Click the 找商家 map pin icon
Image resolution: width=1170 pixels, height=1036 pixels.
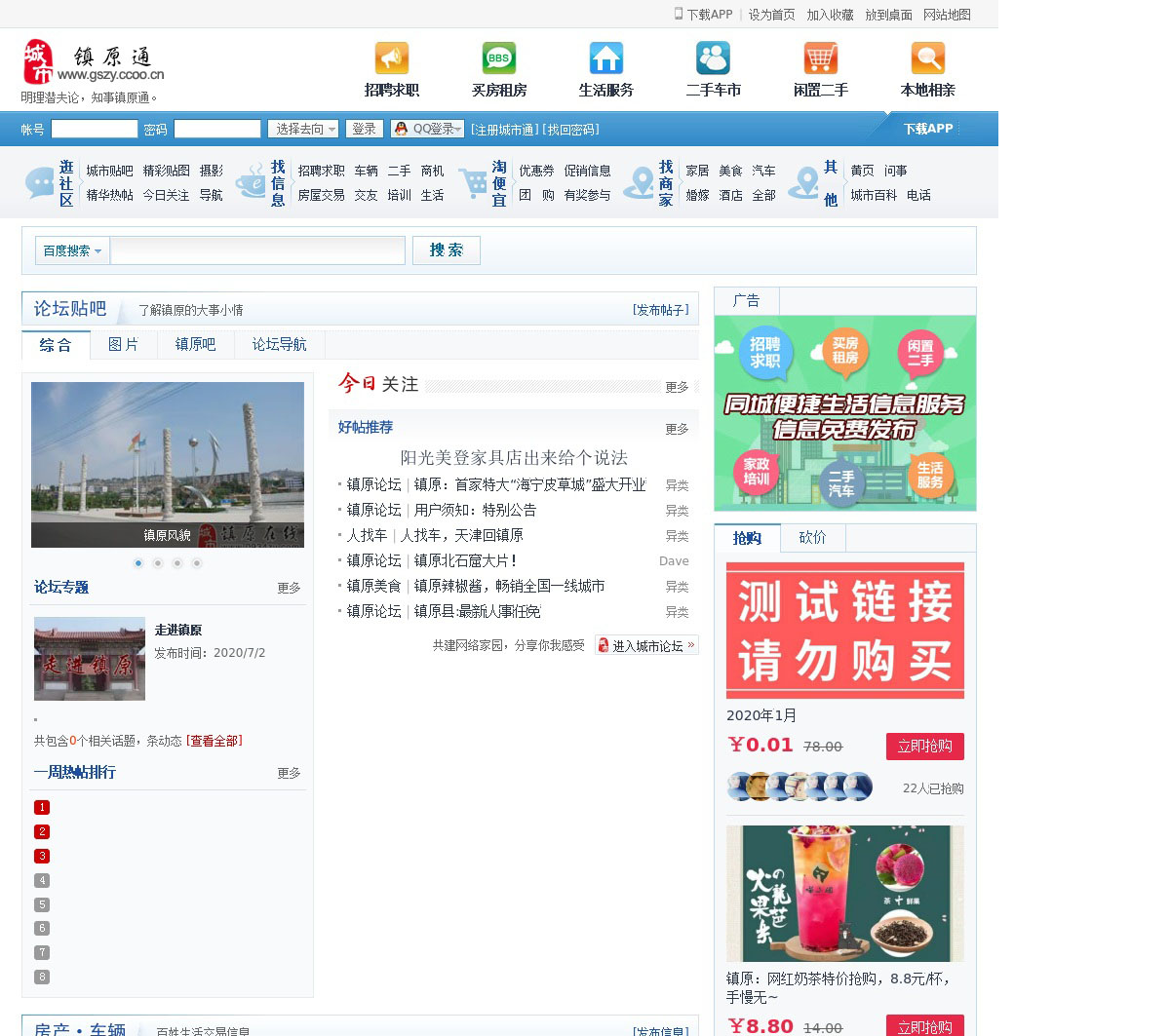pyautogui.click(x=640, y=182)
